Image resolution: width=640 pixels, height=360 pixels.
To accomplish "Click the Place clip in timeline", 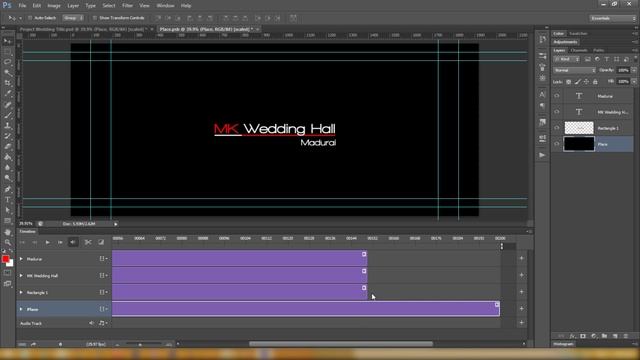I will tap(306, 309).
